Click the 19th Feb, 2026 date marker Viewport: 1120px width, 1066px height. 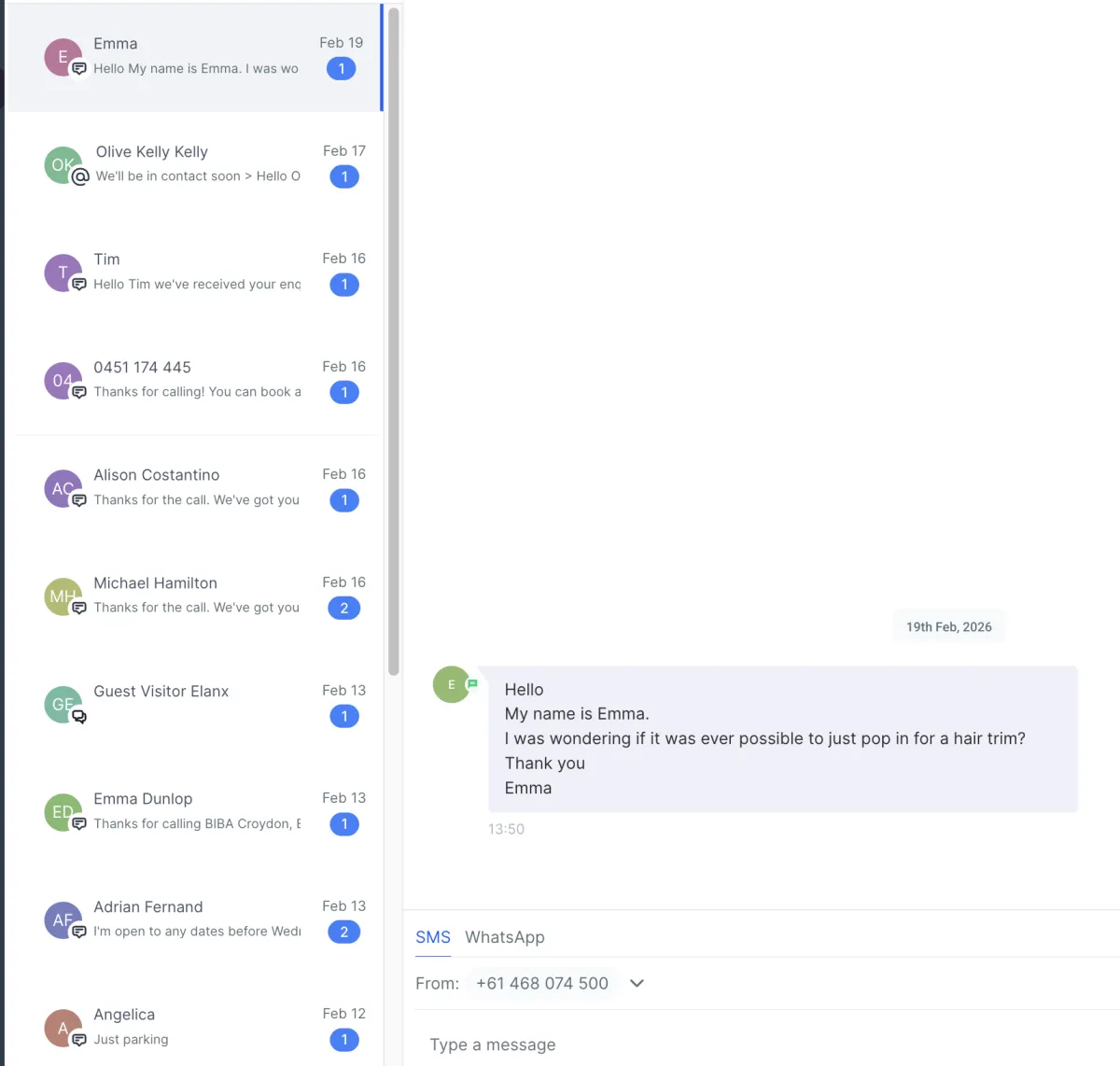coord(949,627)
